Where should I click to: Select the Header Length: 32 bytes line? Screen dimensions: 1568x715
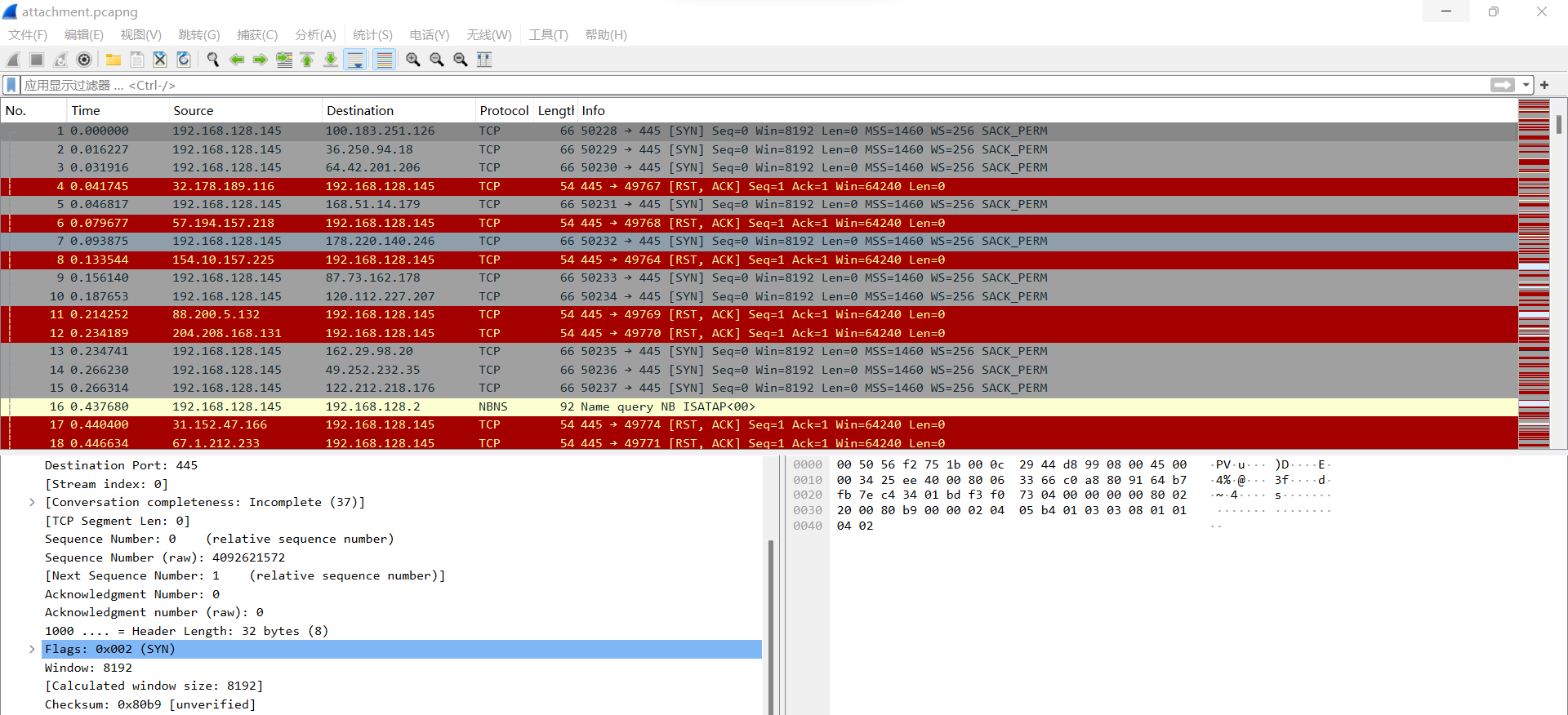pyautogui.click(x=186, y=631)
